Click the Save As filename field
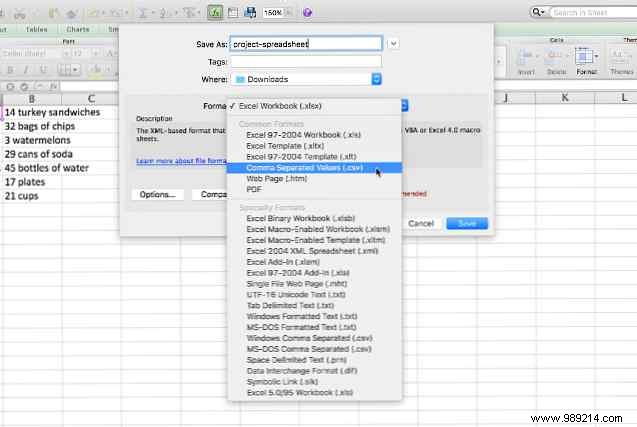637x427 pixels. coord(306,43)
